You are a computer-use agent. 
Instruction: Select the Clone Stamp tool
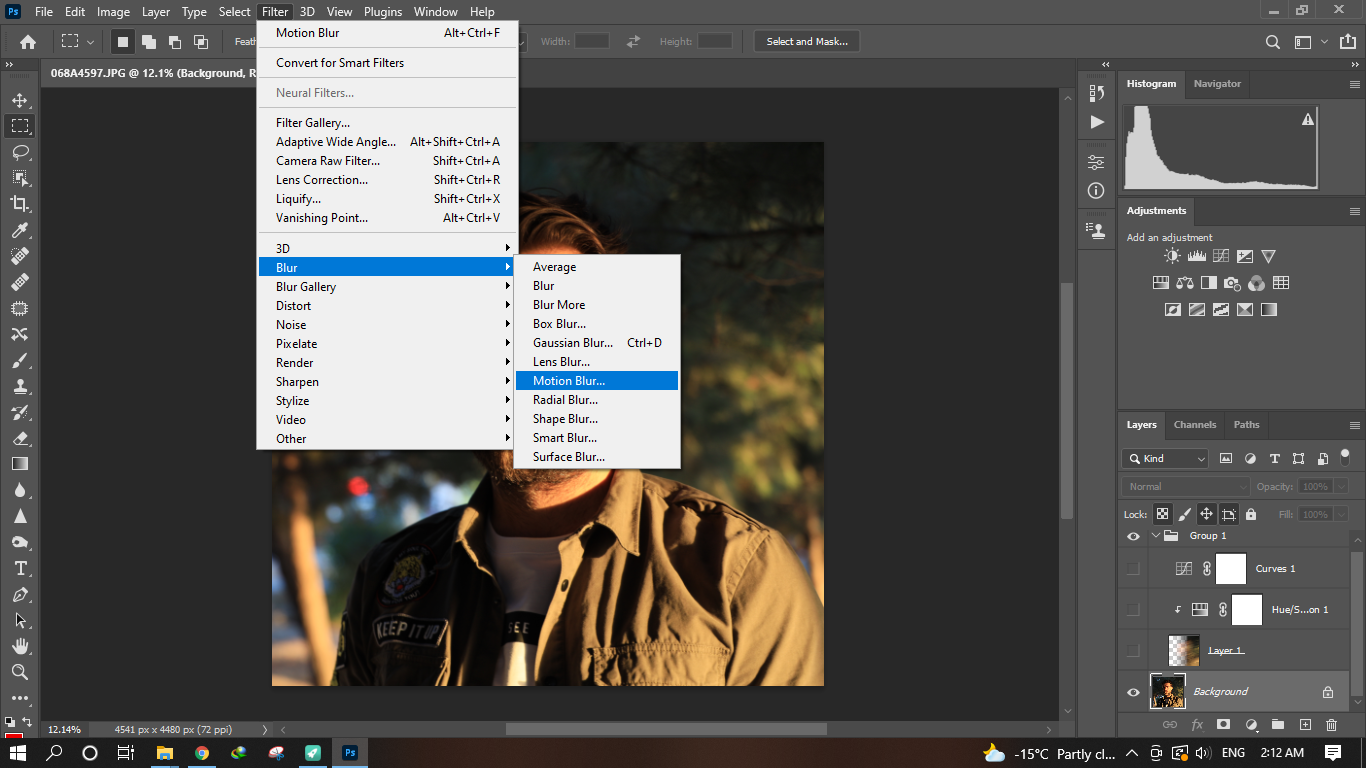[19, 386]
